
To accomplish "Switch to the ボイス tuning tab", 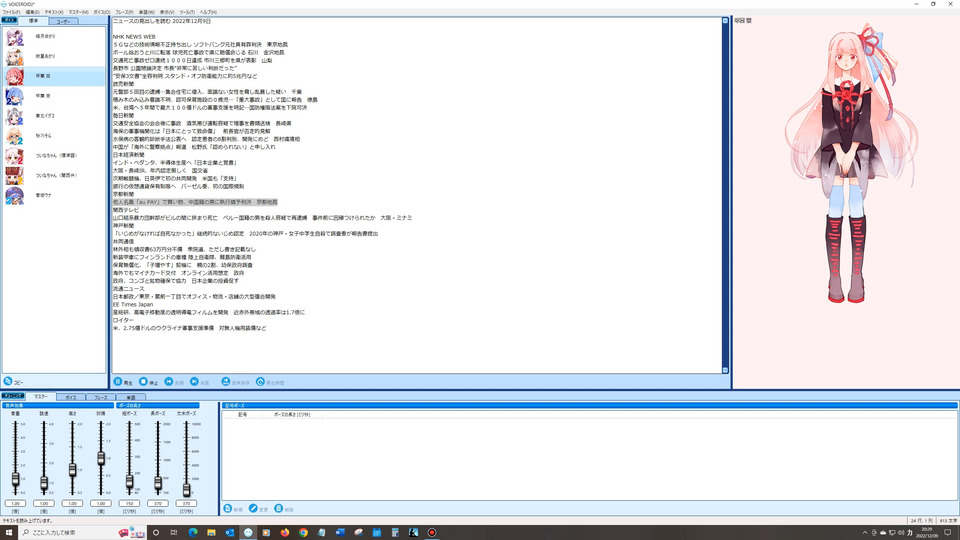I will coord(71,397).
